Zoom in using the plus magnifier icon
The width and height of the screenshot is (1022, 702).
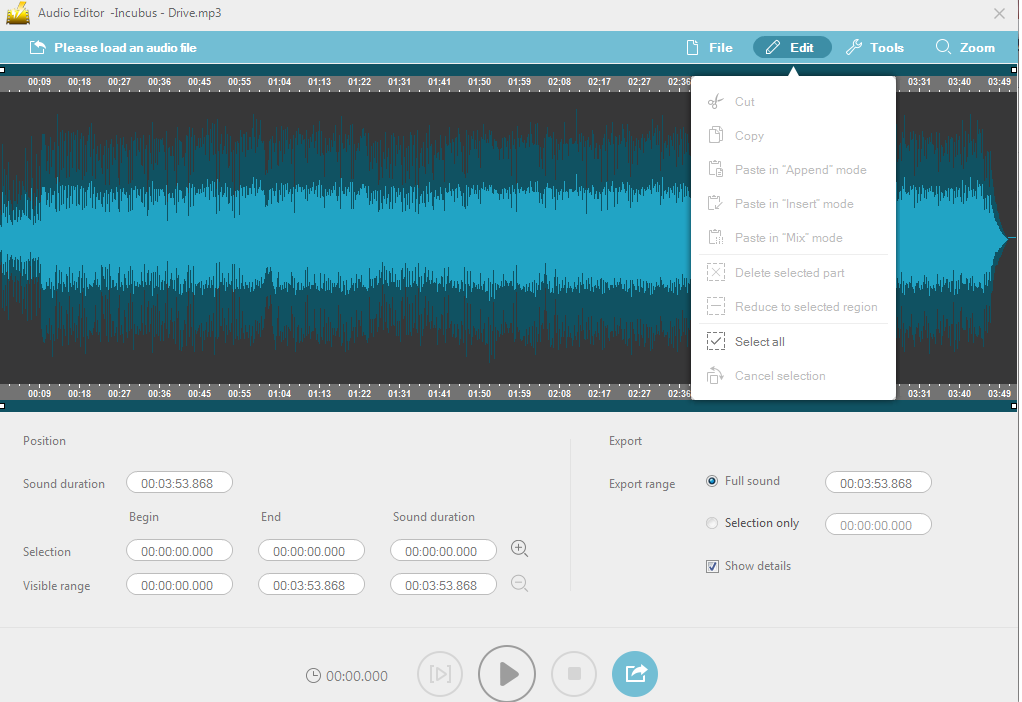[x=519, y=548]
